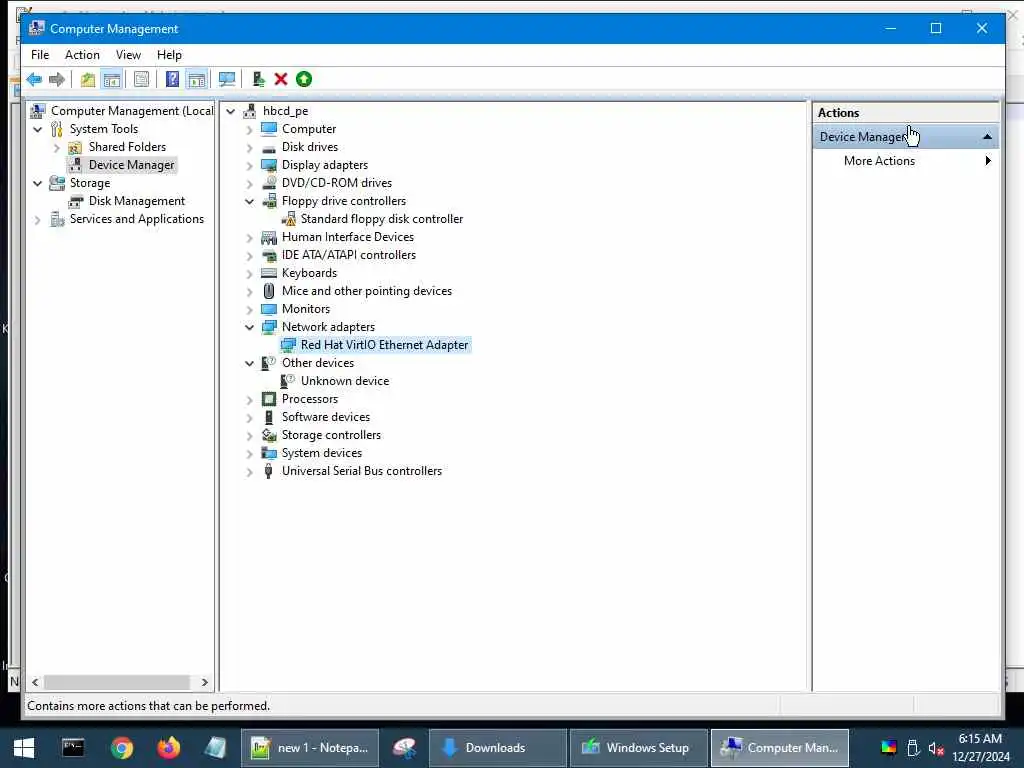Collapse the Network adapters category
1024x768 pixels.
pos(249,327)
